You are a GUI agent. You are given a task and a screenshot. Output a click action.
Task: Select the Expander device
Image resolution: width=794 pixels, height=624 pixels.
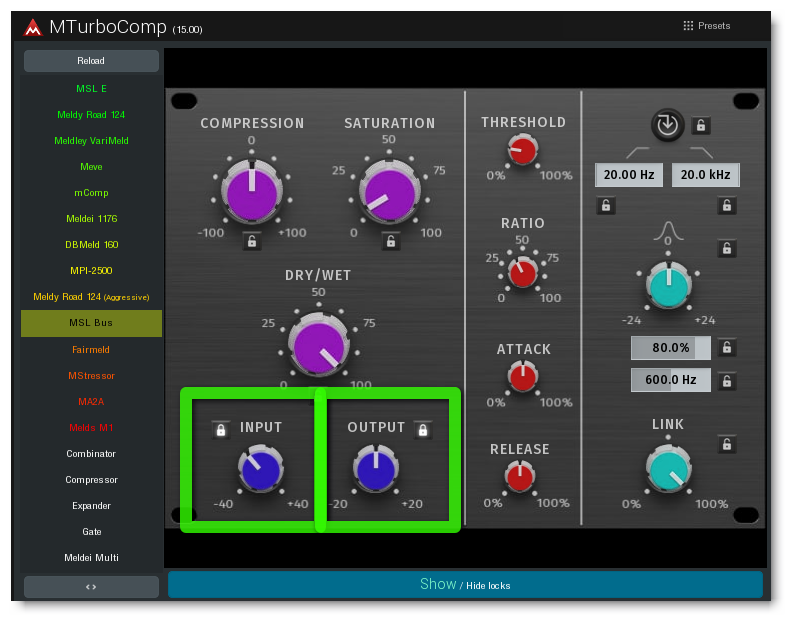[x=91, y=505]
